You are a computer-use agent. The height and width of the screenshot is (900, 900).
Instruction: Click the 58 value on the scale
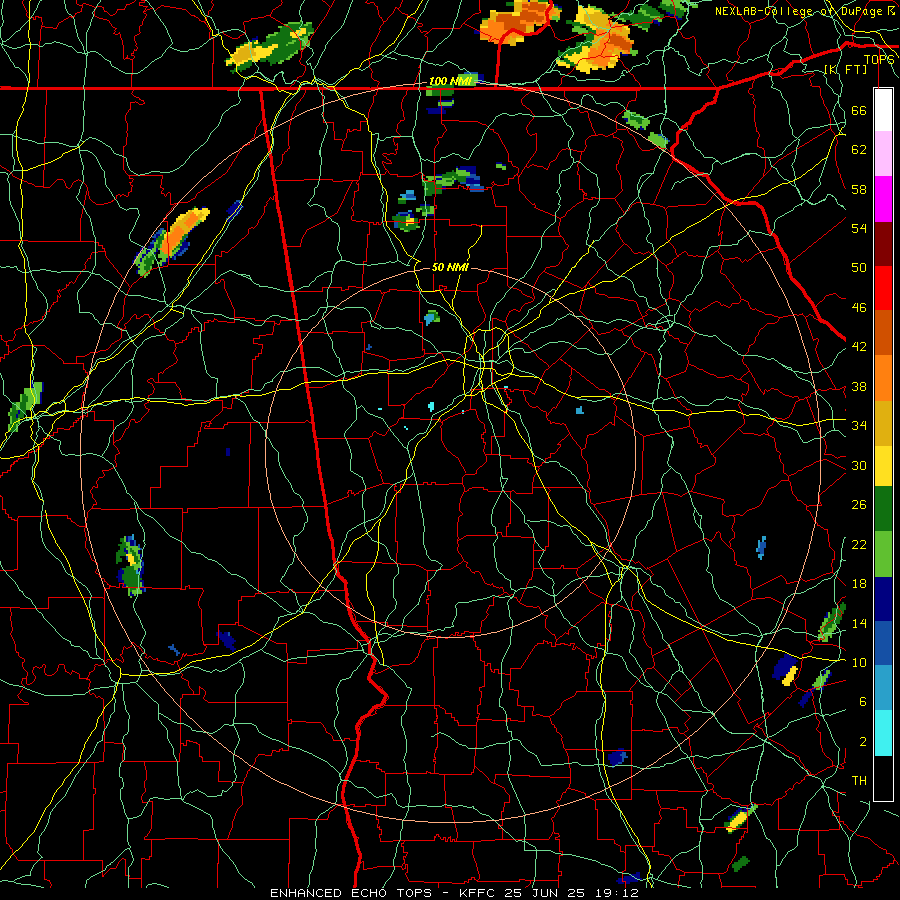(859, 189)
